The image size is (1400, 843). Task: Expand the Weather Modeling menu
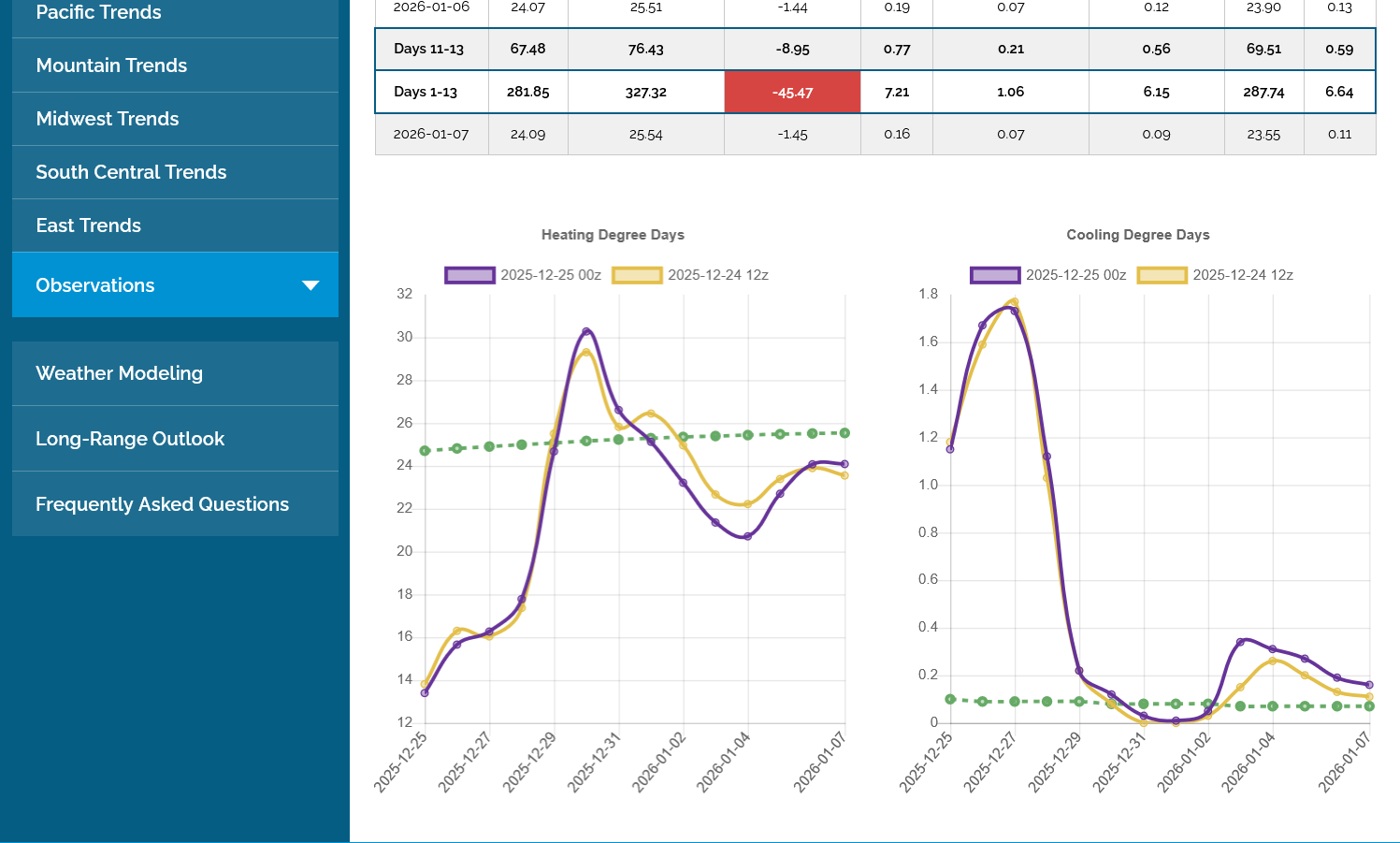coord(119,373)
